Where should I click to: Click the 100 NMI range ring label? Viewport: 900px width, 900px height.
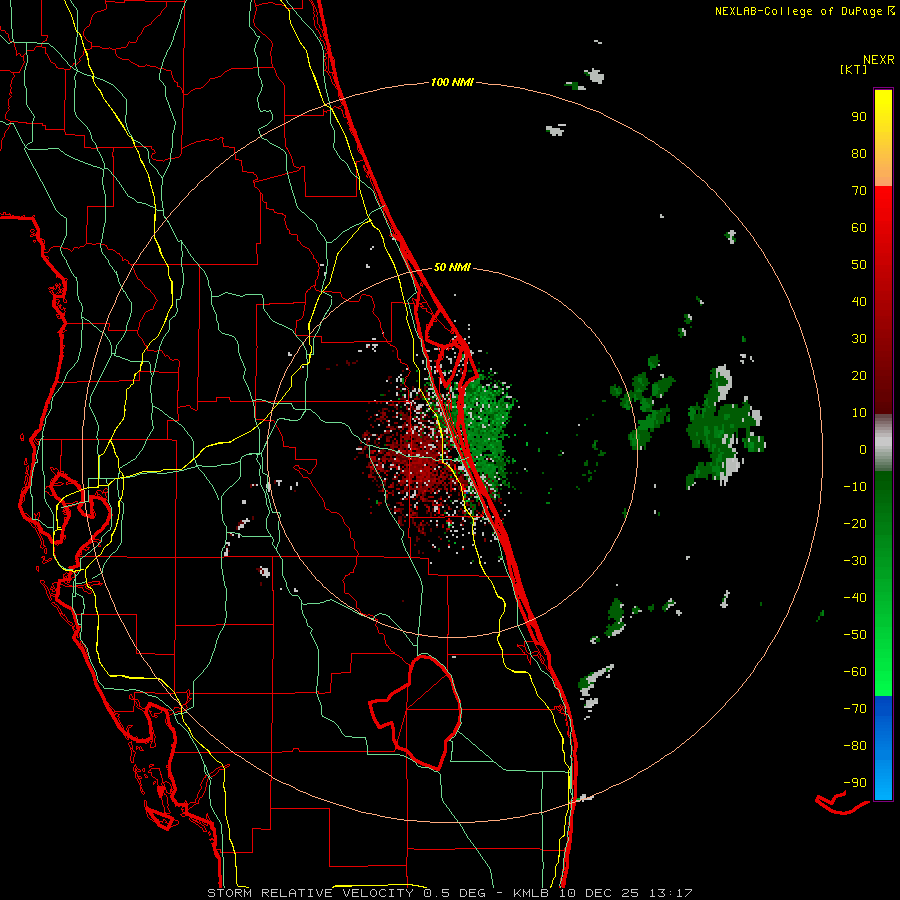tap(452, 82)
